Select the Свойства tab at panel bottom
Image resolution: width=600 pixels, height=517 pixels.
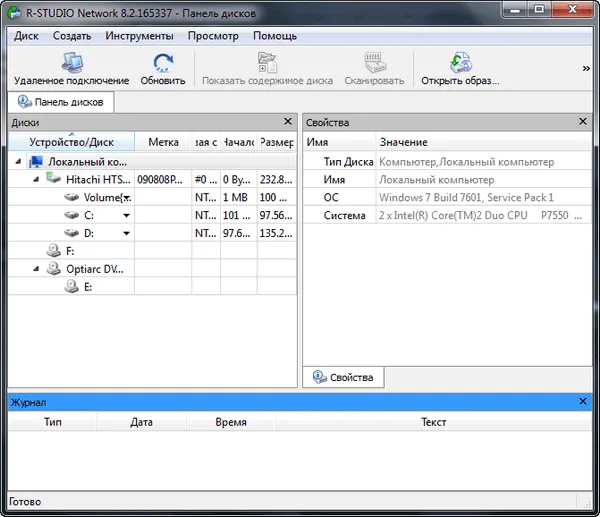tap(344, 377)
